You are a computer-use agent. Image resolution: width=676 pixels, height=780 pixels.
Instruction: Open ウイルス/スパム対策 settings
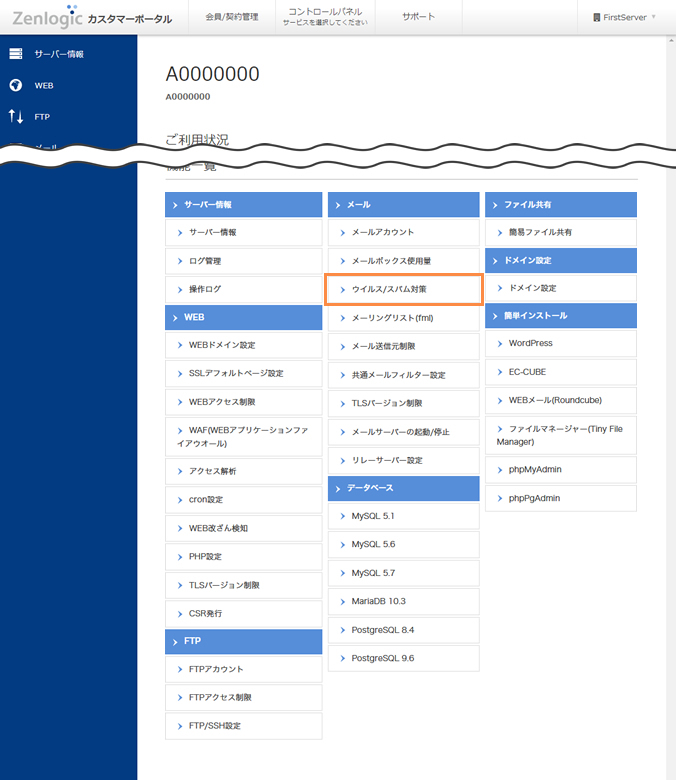pos(404,289)
